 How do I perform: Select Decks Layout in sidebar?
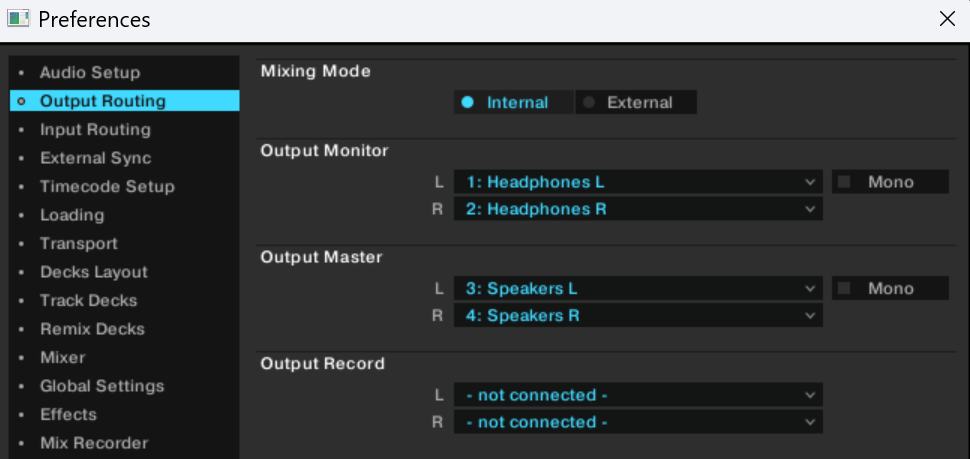click(93, 272)
